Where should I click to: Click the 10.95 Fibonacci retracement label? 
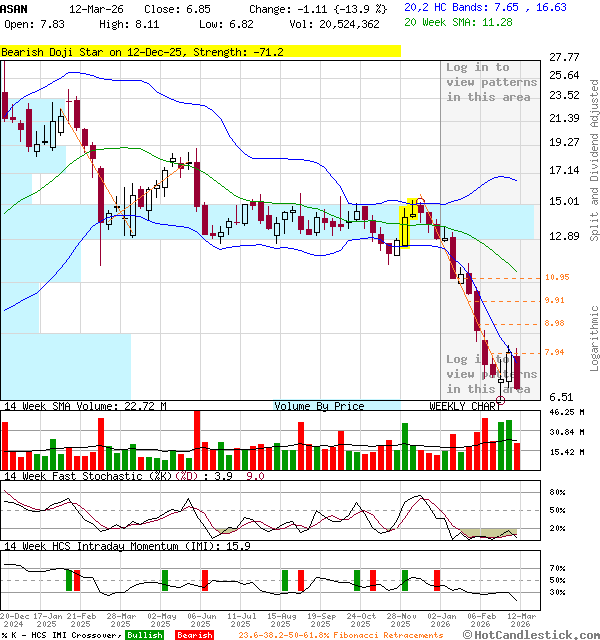(557, 277)
